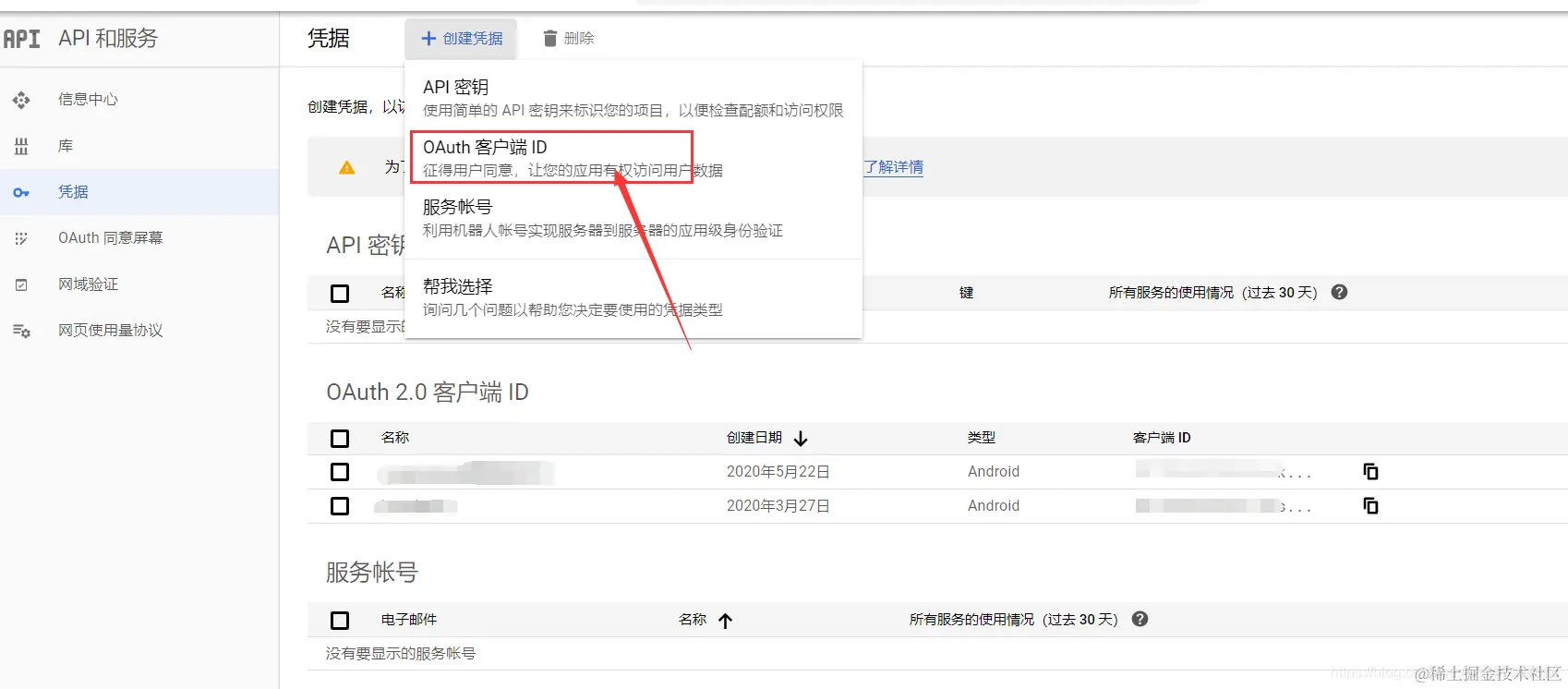Click the 2020年5月22日 client name

point(465,473)
